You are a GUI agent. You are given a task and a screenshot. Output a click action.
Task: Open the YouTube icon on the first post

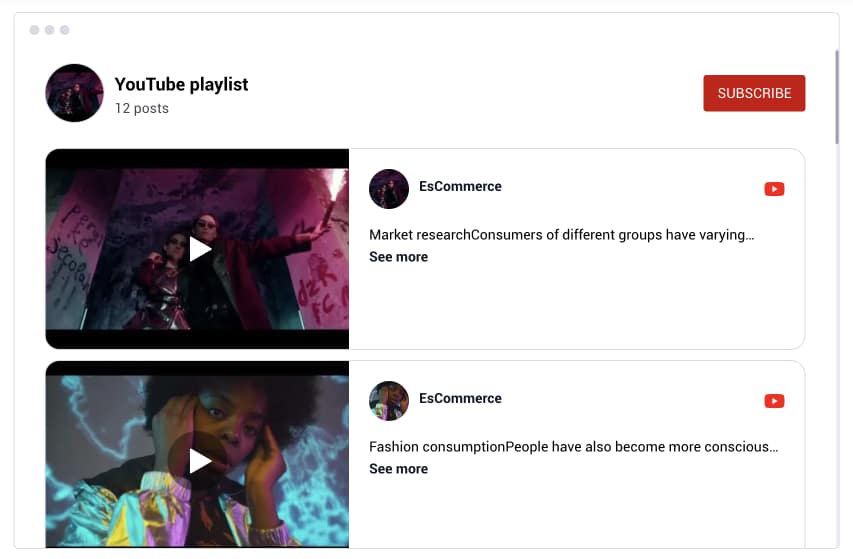(774, 189)
